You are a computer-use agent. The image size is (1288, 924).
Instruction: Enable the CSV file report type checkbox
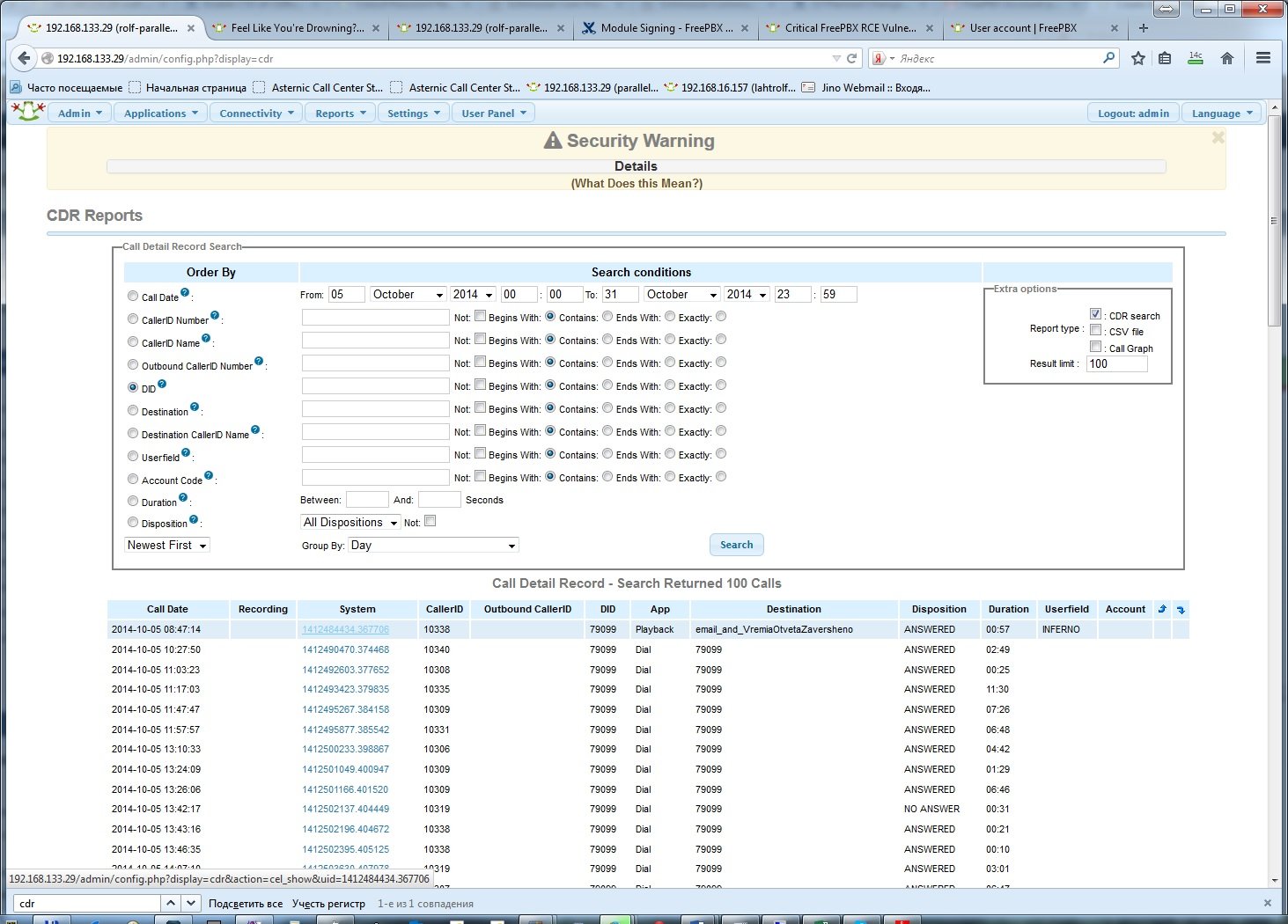pyautogui.click(x=1095, y=330)
